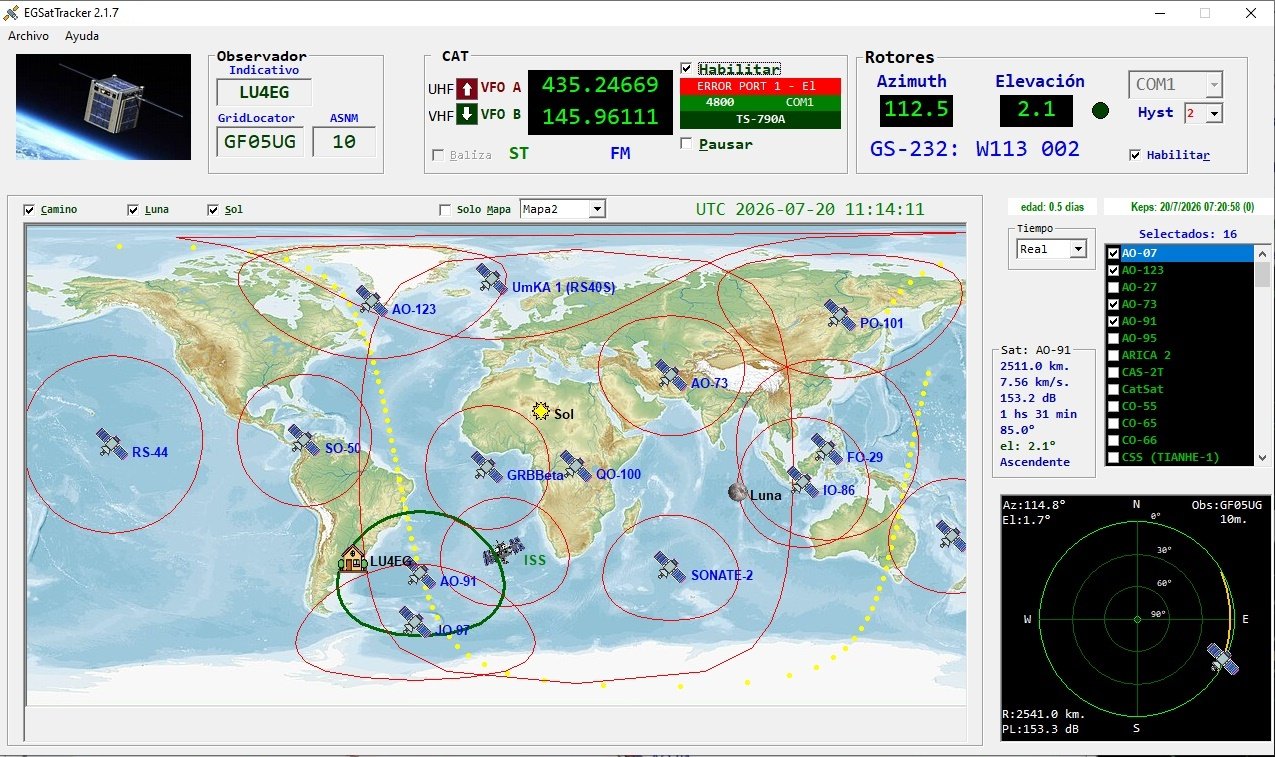
Task: Click the SO-50 satellite icon
Action: click(303, 440)
